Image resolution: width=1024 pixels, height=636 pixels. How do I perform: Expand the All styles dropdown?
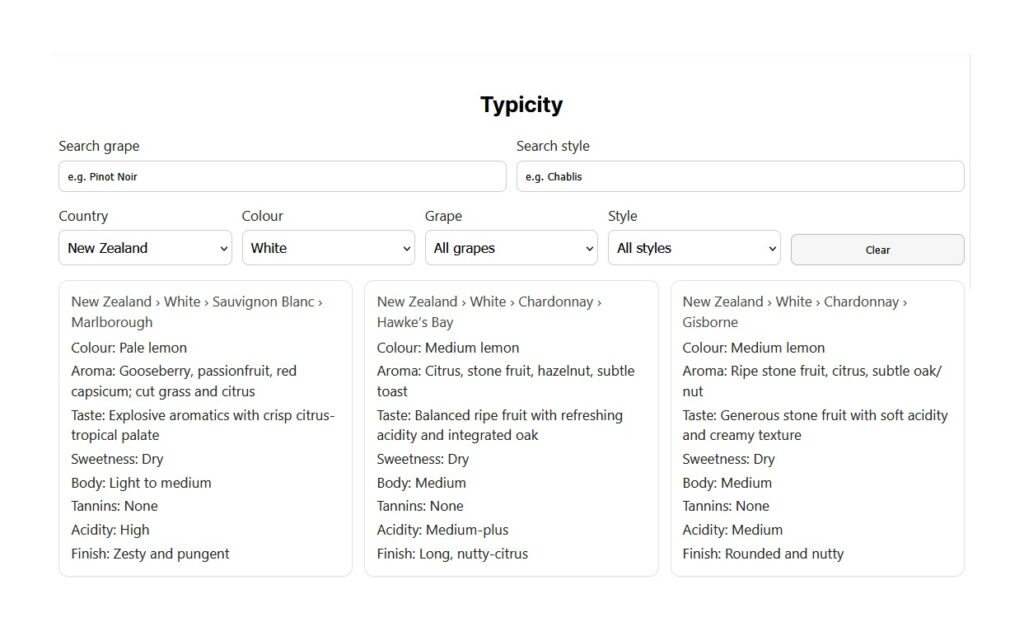[694, 248]
